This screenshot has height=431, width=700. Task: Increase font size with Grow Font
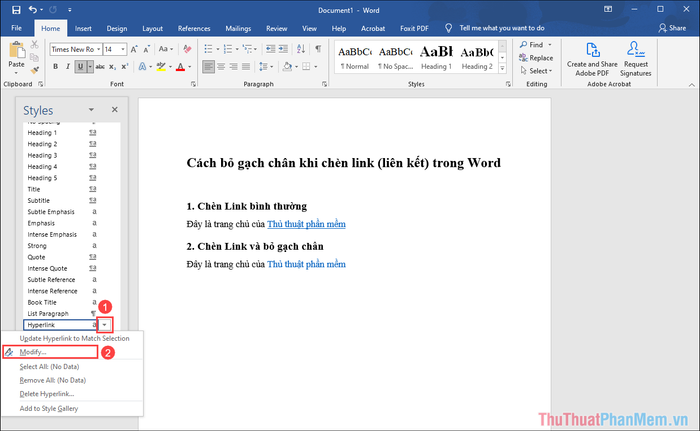click(x=134, y=49)
